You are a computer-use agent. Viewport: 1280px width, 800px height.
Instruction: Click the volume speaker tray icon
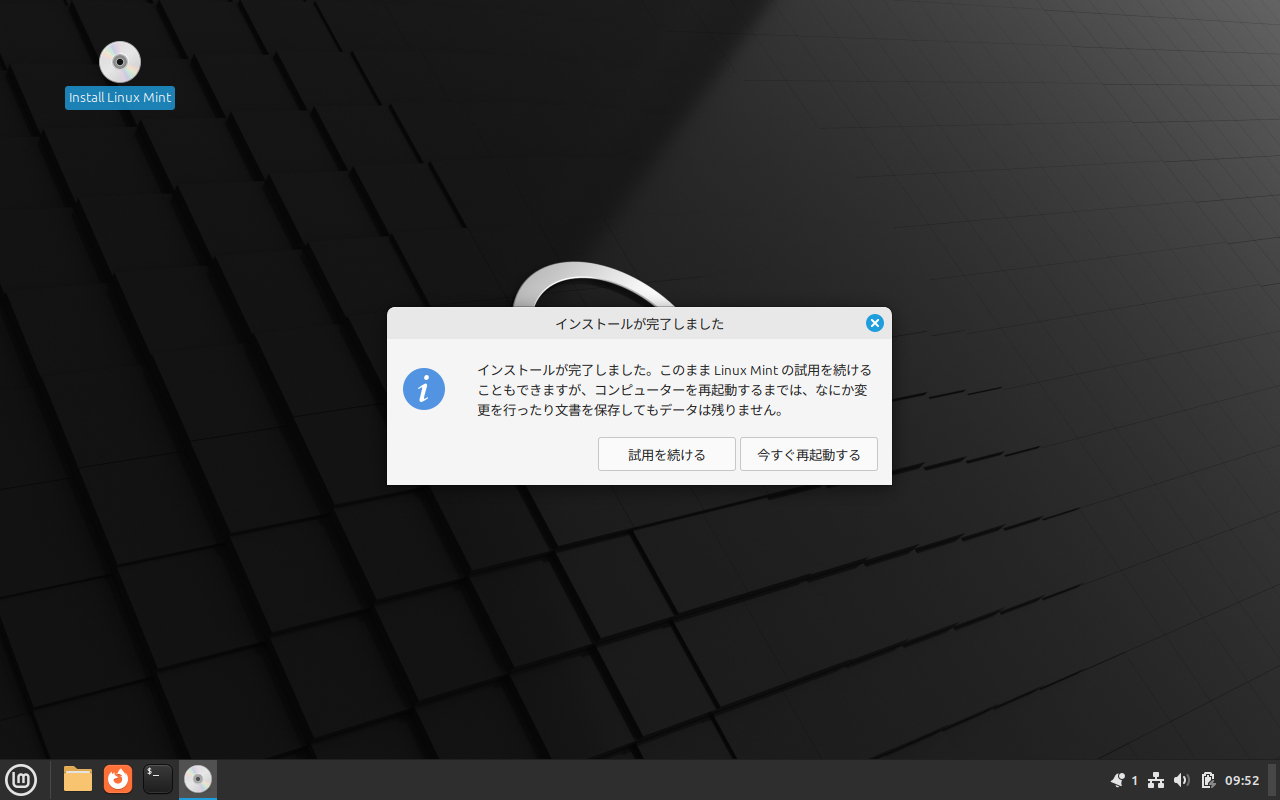1181,780
